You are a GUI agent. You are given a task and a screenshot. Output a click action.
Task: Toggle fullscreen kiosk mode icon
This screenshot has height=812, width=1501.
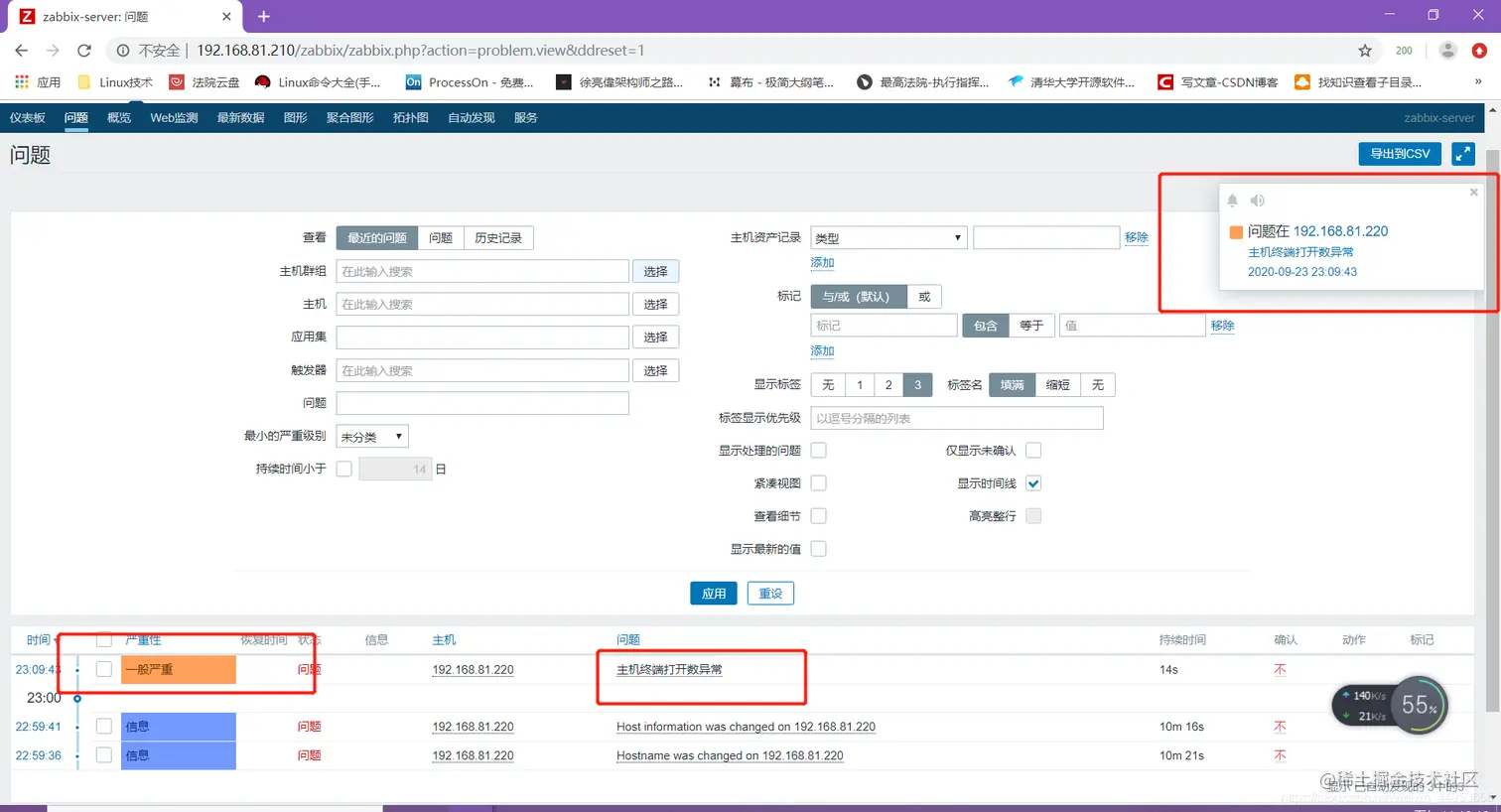(1463, 154)
